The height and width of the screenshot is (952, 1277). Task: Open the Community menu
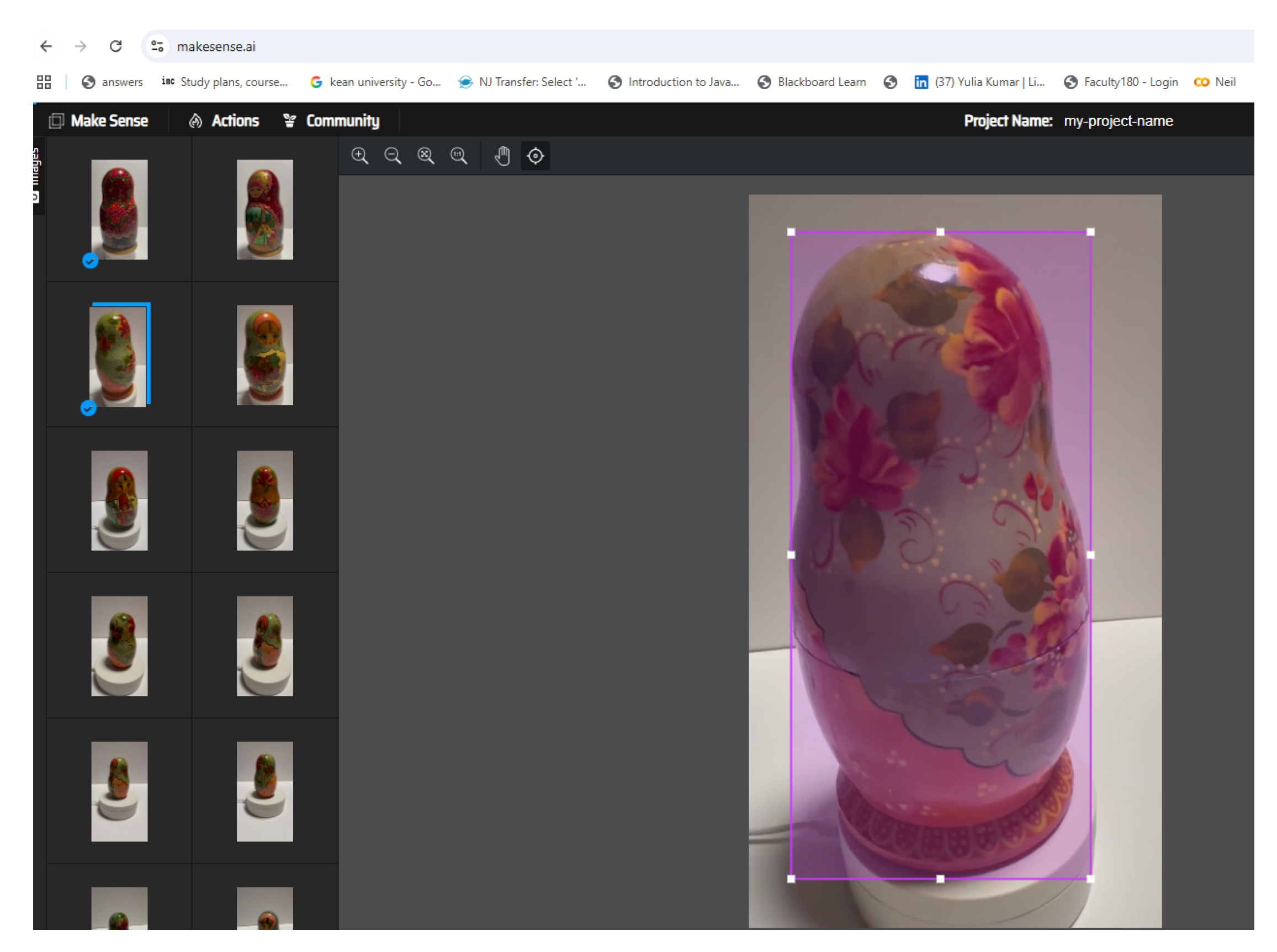pyautogui.click(x=331, y=120)
